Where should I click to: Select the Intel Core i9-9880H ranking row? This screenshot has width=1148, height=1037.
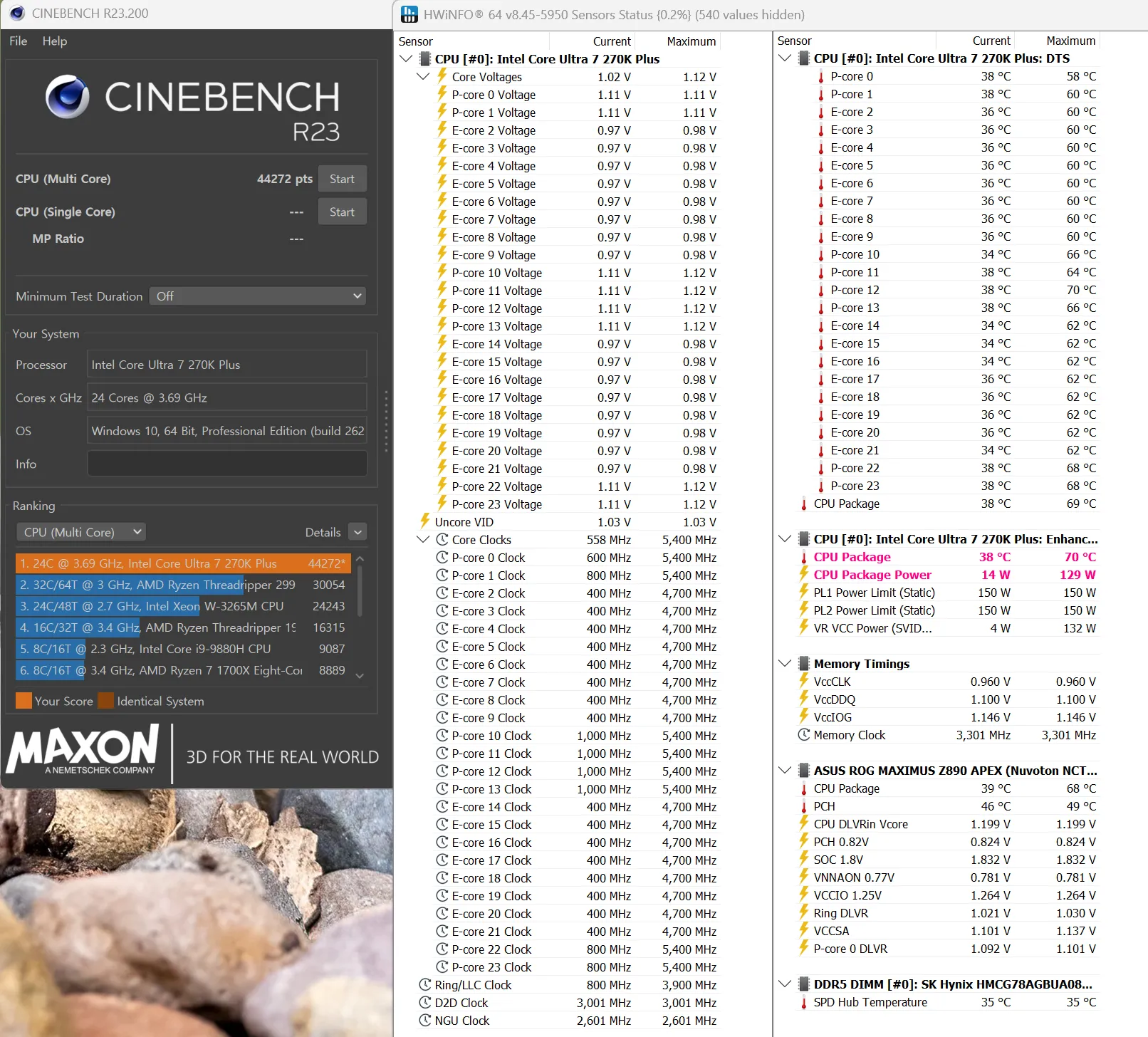pos(183,649)
